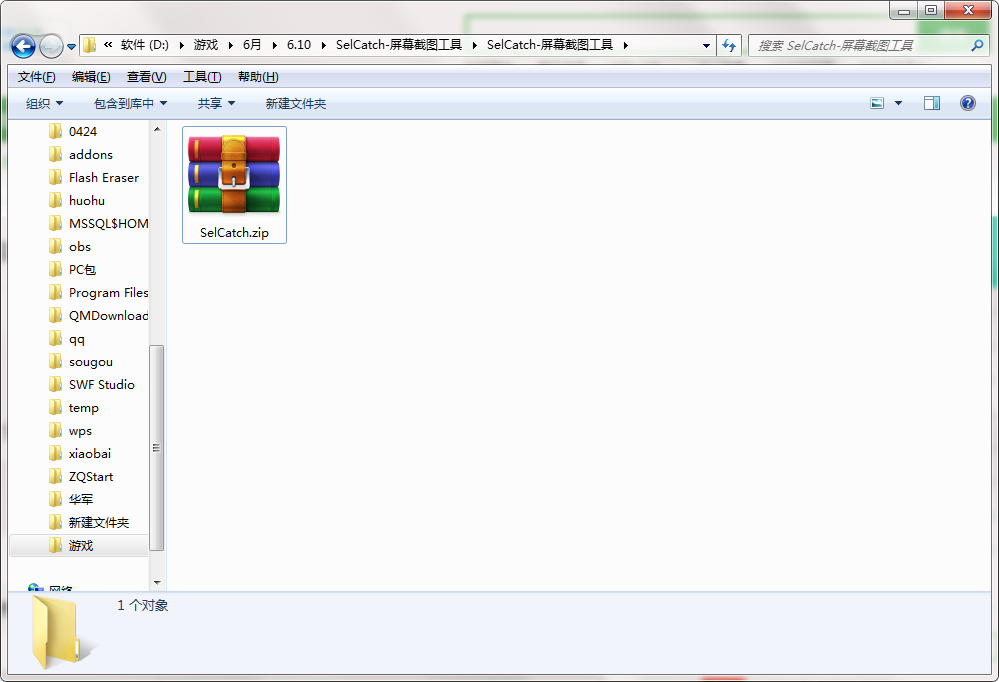Expand the arrow after the last breadcrumb segment
The height and width of the screenshot is (682, 999).
[x=626, y=45]
